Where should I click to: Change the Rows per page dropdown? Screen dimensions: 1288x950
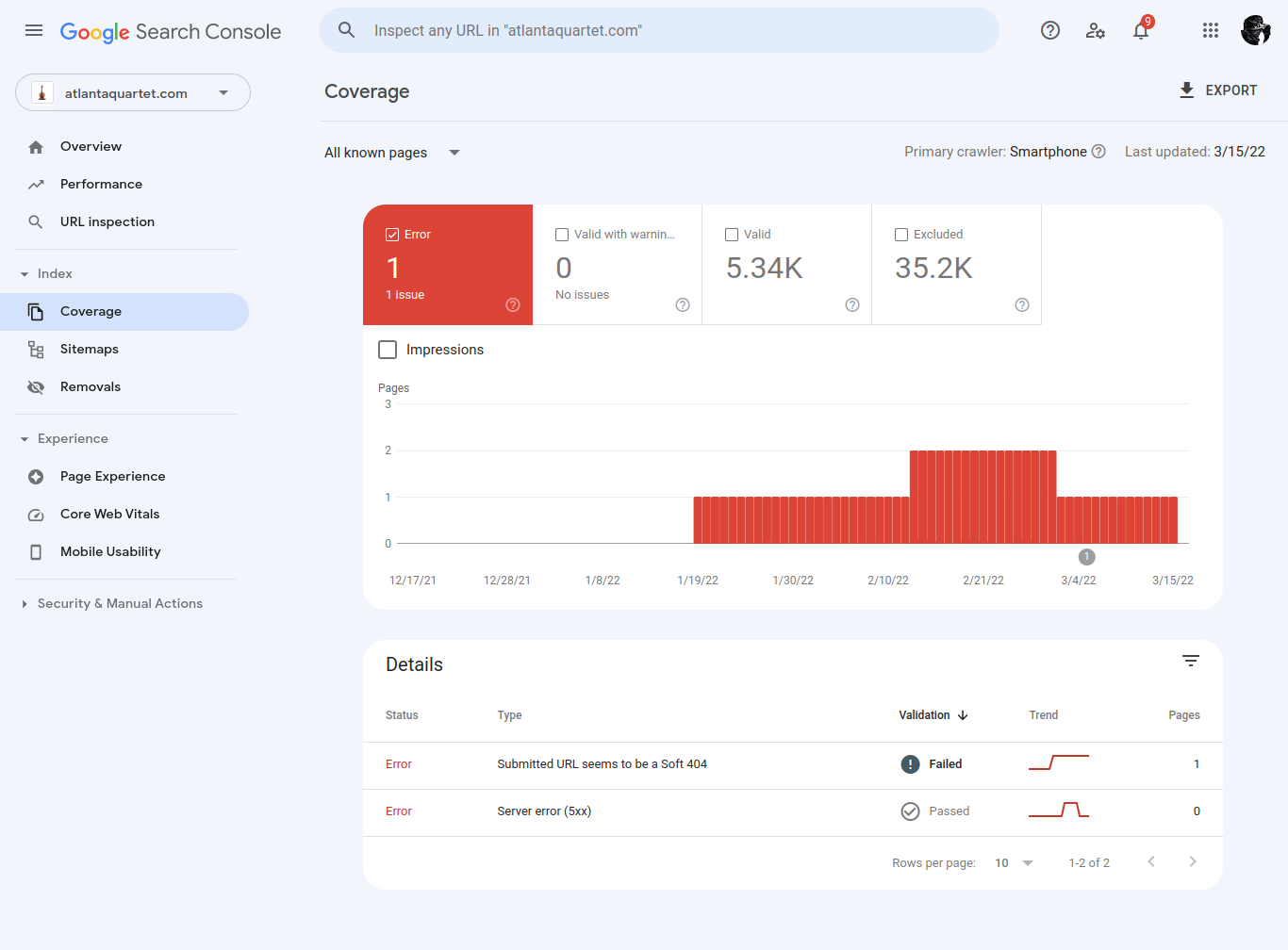[1014, 863]
